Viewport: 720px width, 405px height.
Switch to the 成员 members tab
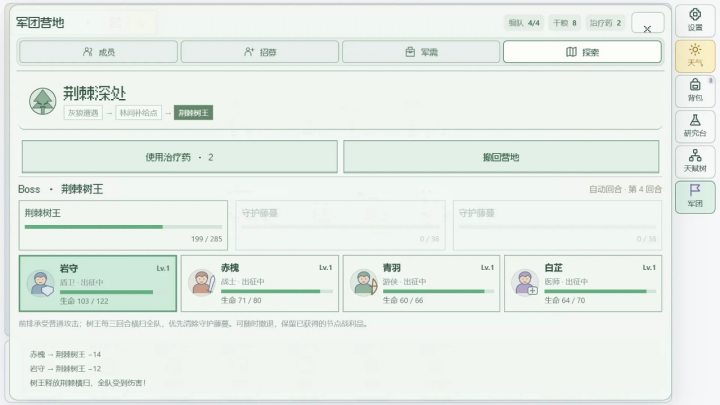(x=98, y=52)
